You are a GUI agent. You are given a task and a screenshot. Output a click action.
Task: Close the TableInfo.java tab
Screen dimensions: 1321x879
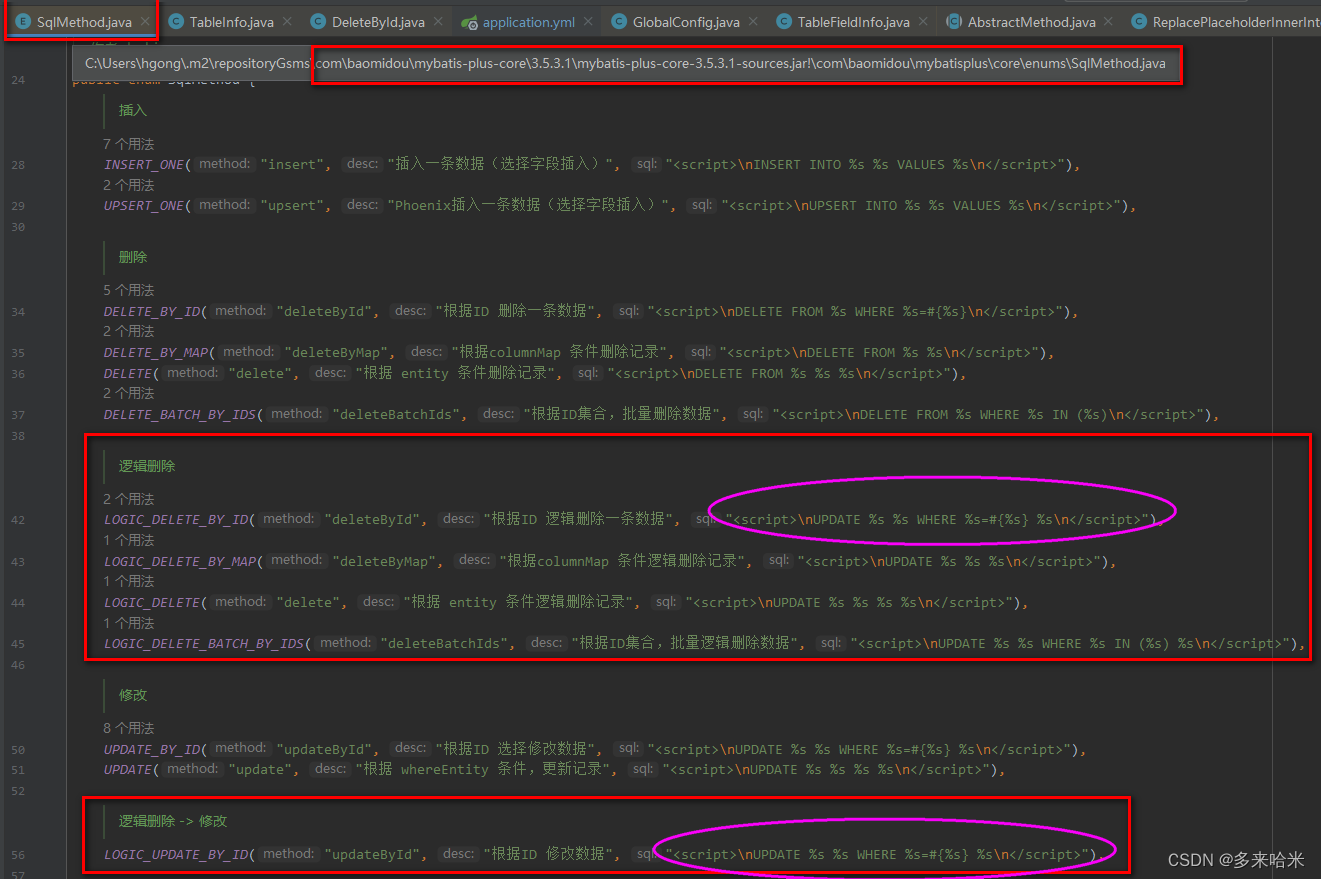tap(287, 22)
